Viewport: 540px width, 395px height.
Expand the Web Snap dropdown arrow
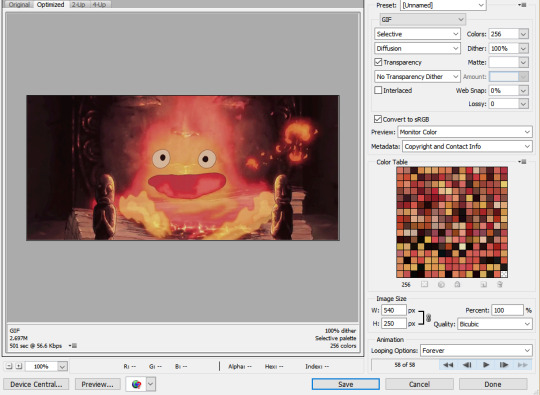pyautogui.click(x=523, y=91)
